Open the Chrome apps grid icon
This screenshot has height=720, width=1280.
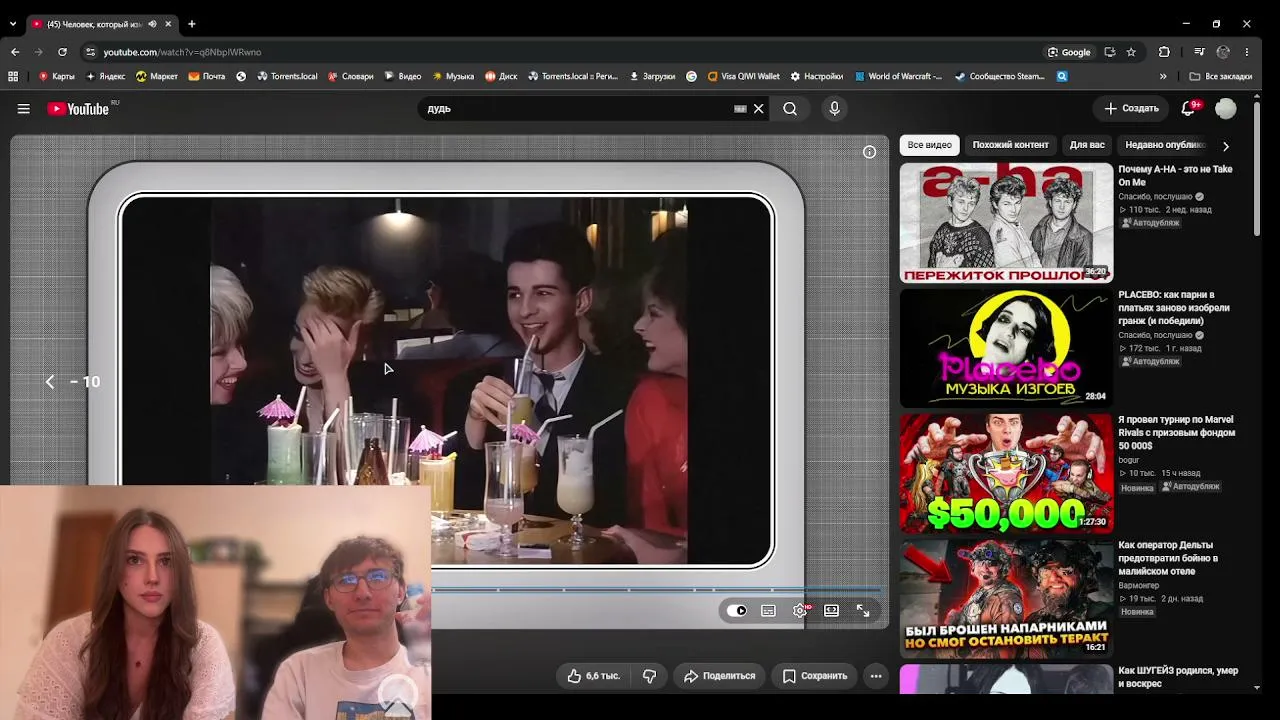pyautogui.click(x=13, y=76)
